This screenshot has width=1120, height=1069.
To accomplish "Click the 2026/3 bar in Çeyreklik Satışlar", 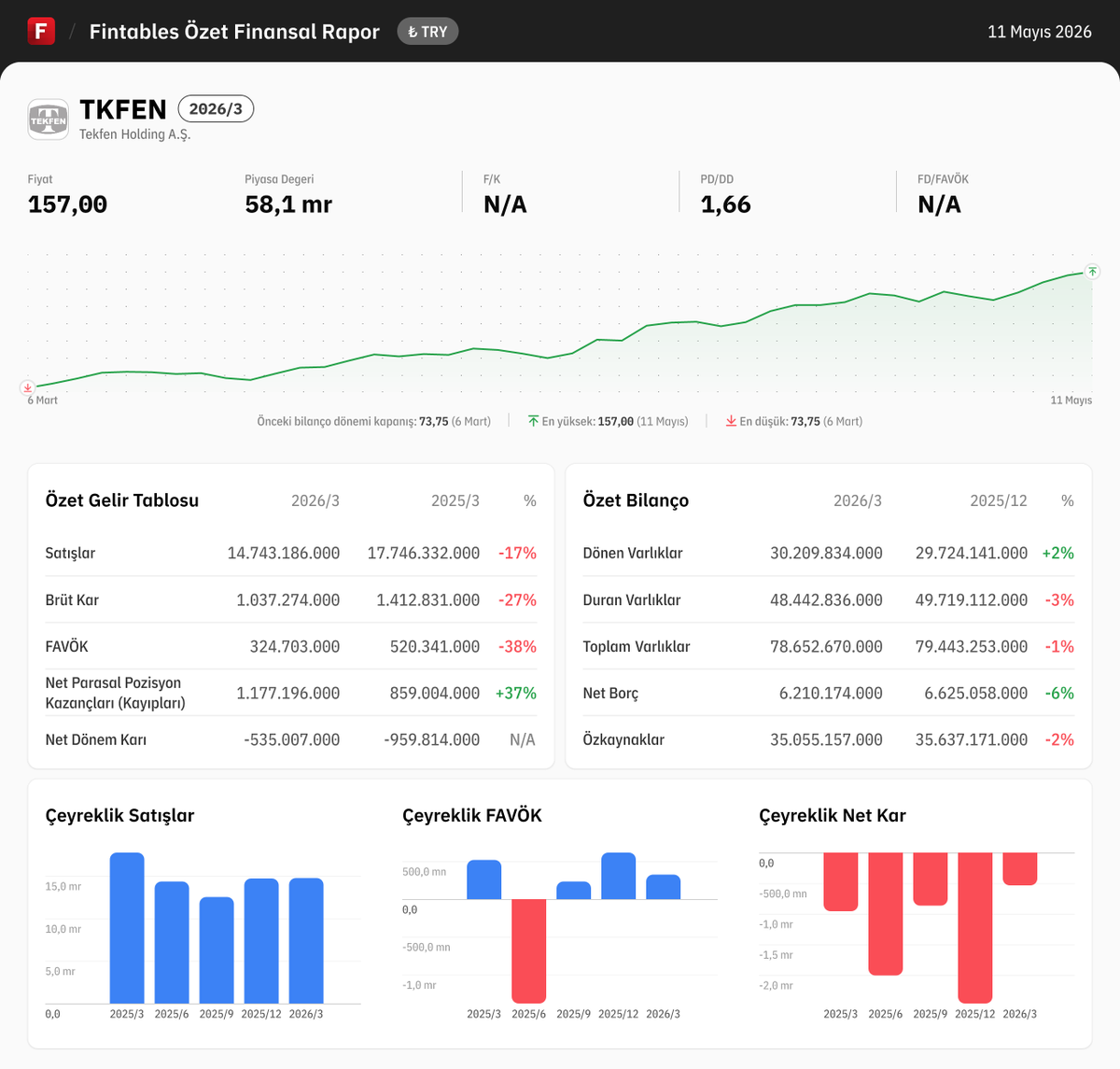I will pos(306,941).
